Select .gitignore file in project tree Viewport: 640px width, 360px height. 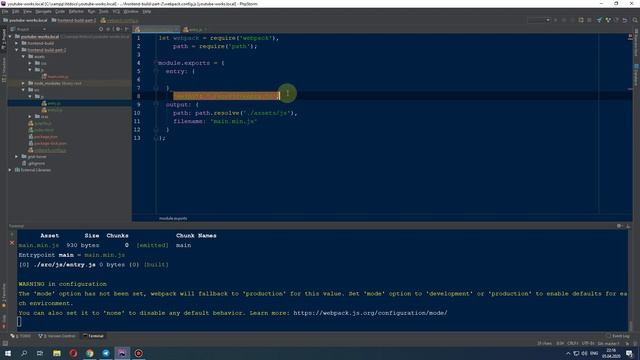click(33, 163)
